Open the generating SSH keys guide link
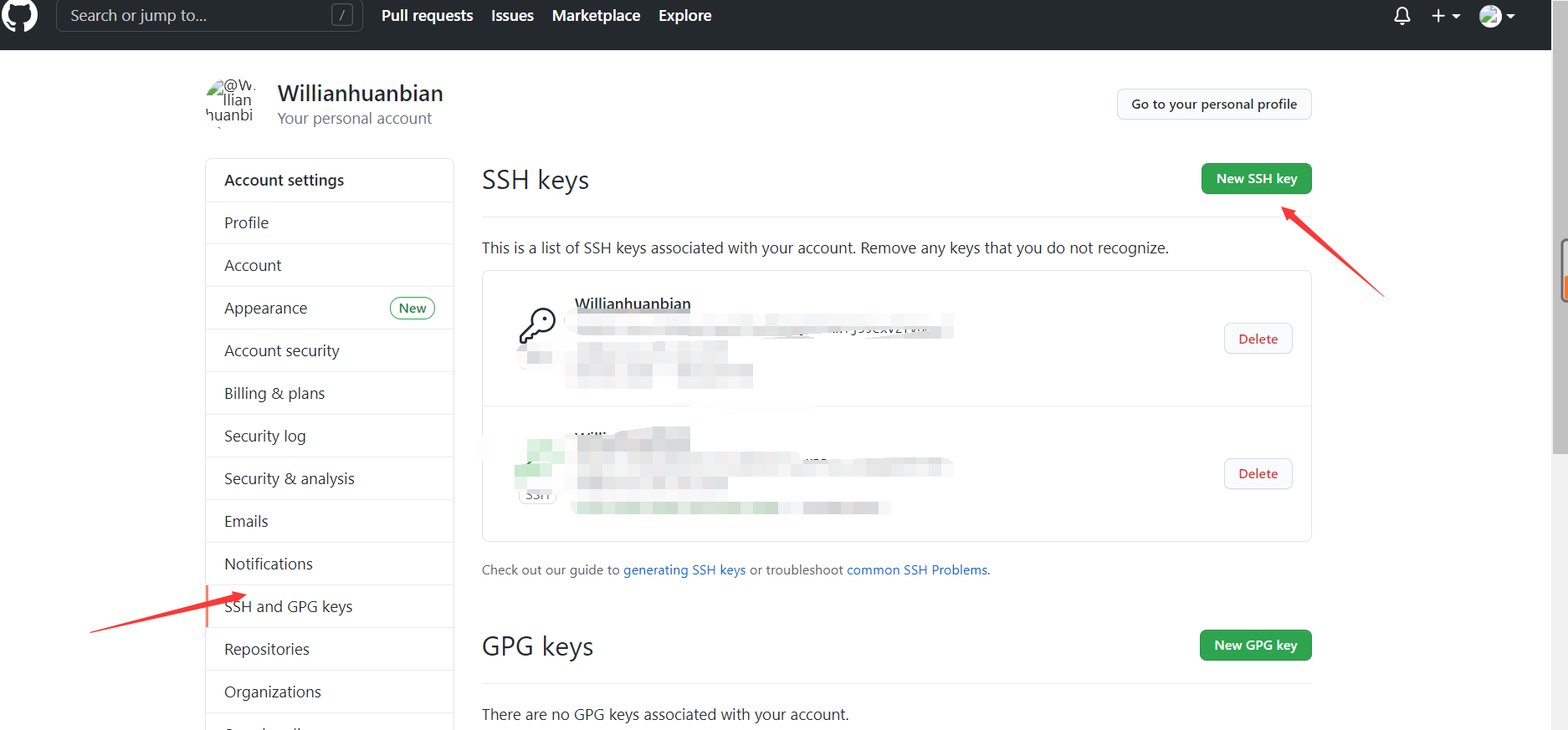 (x=684, y=569)
